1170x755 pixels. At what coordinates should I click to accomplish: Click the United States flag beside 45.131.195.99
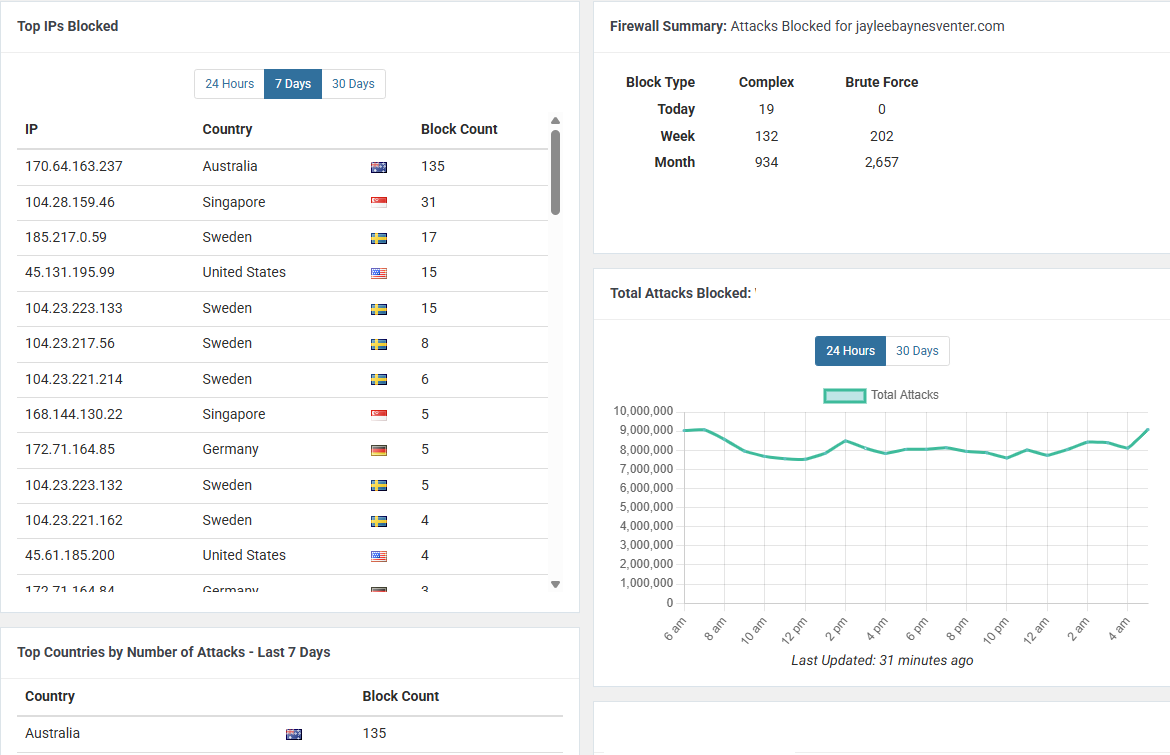(379, 273)
